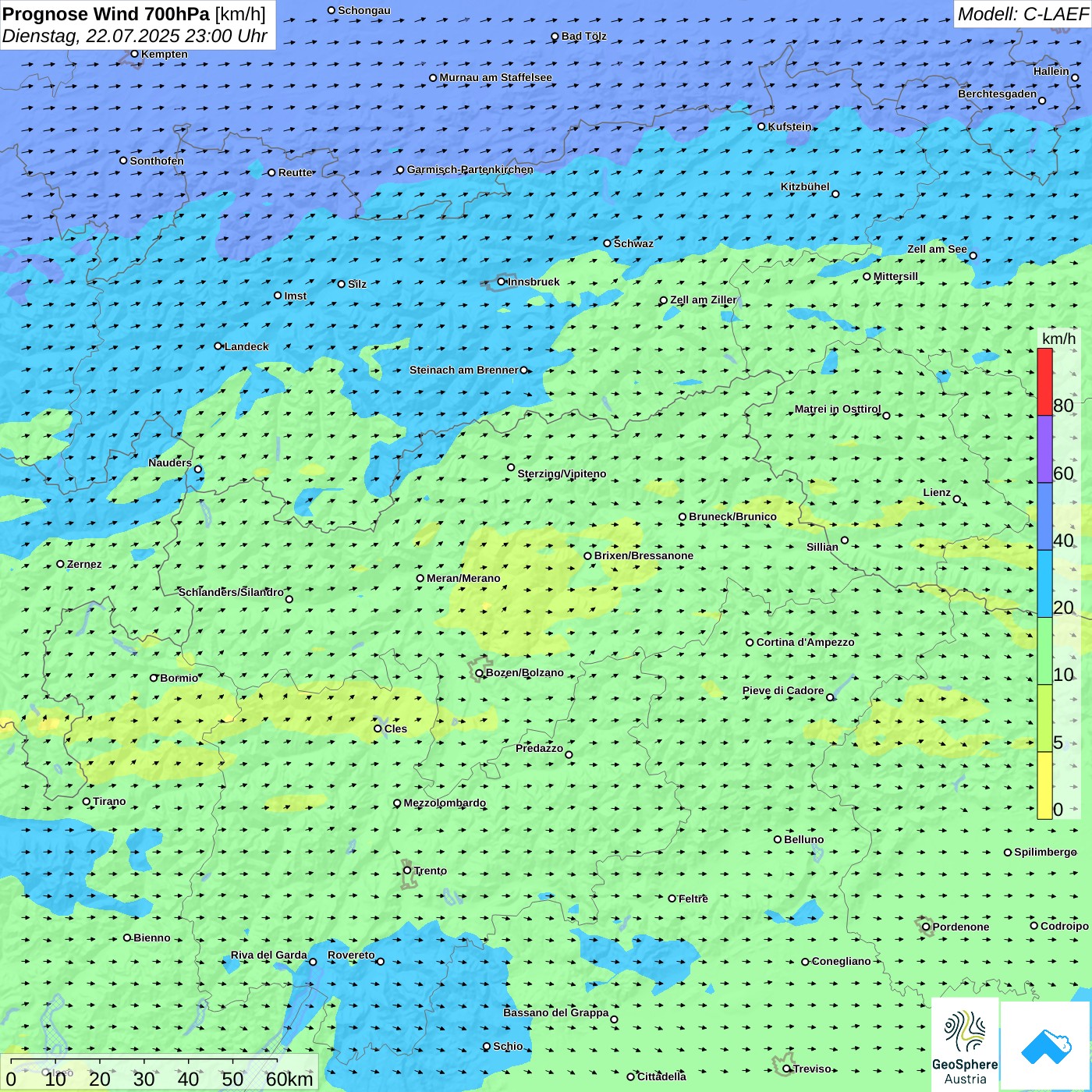Click the Modell: C-LAEF label
This screenshot has width=1092, height=1092.
1022,14
